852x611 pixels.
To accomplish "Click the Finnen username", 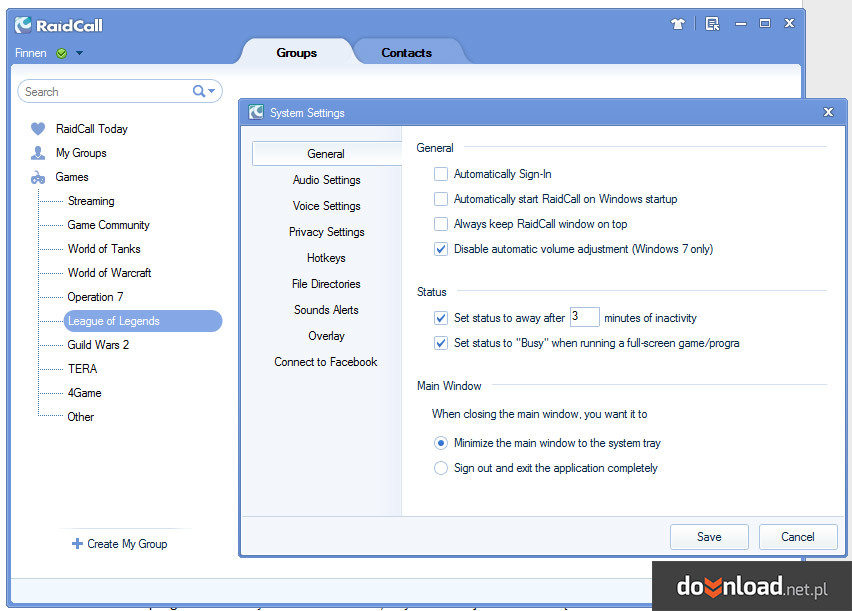I will point(30,53).
